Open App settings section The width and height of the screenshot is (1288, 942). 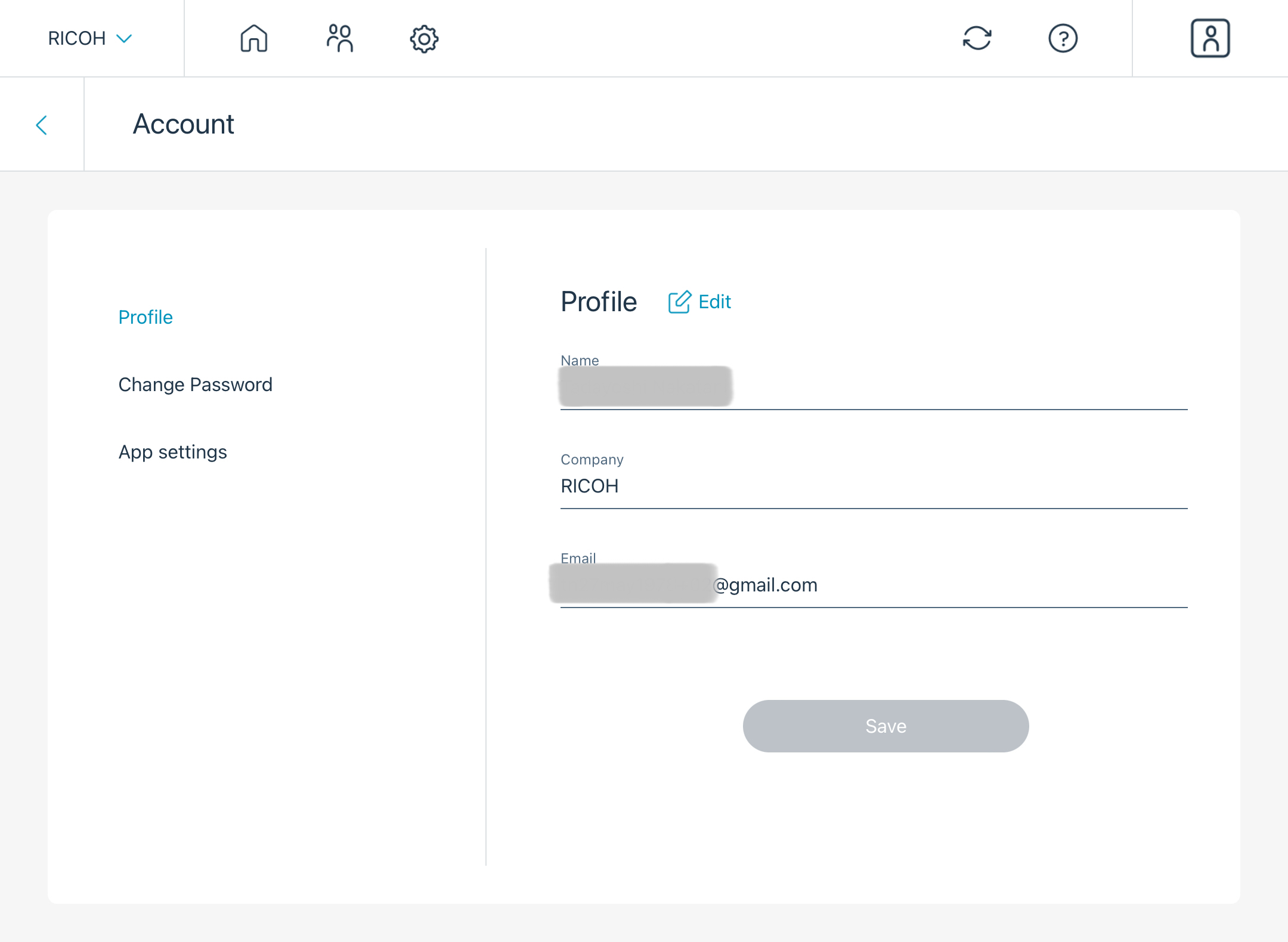pos(172,452)
